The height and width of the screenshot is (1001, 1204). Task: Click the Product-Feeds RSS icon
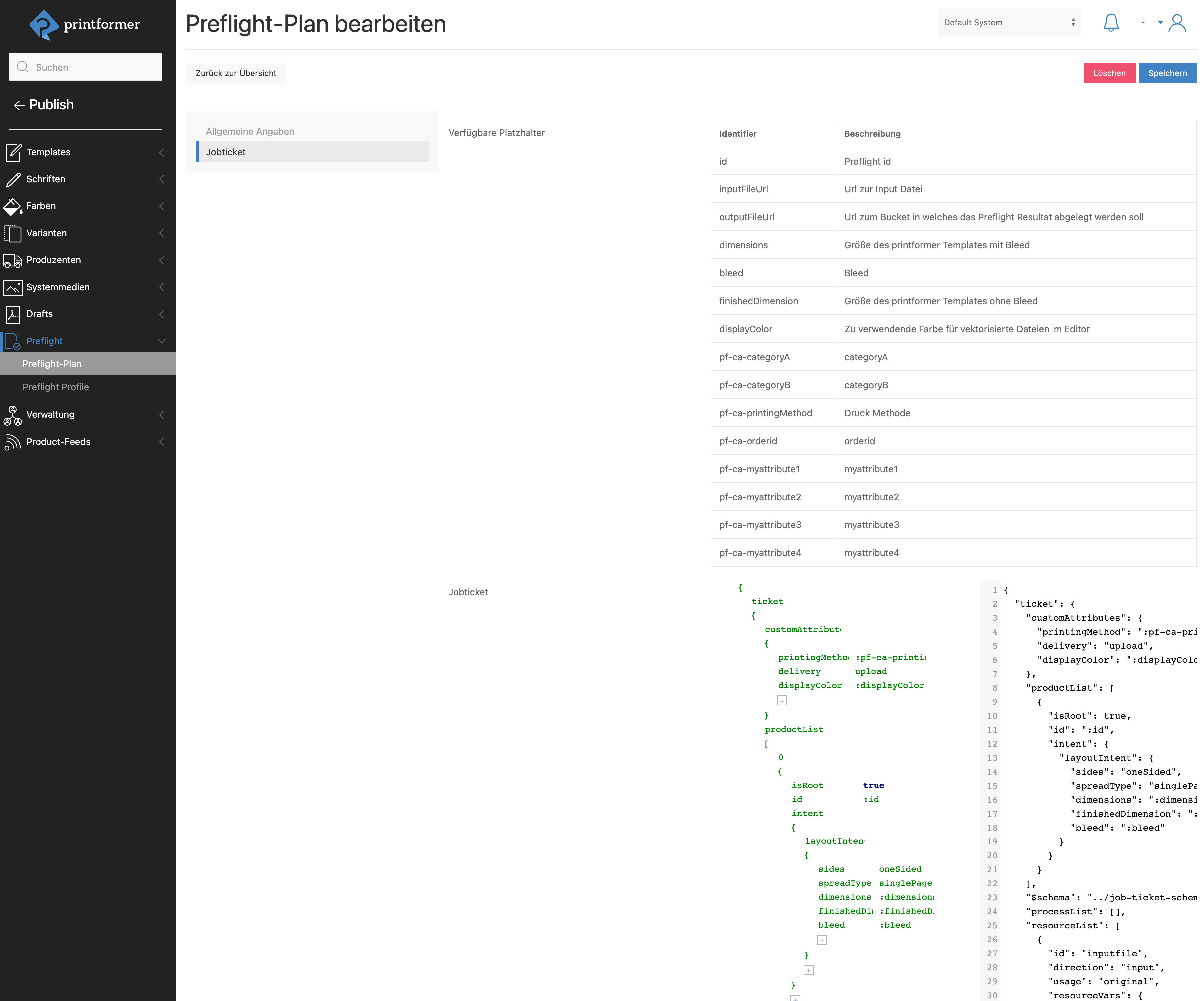pyautogui.click(x=13, y=442)
